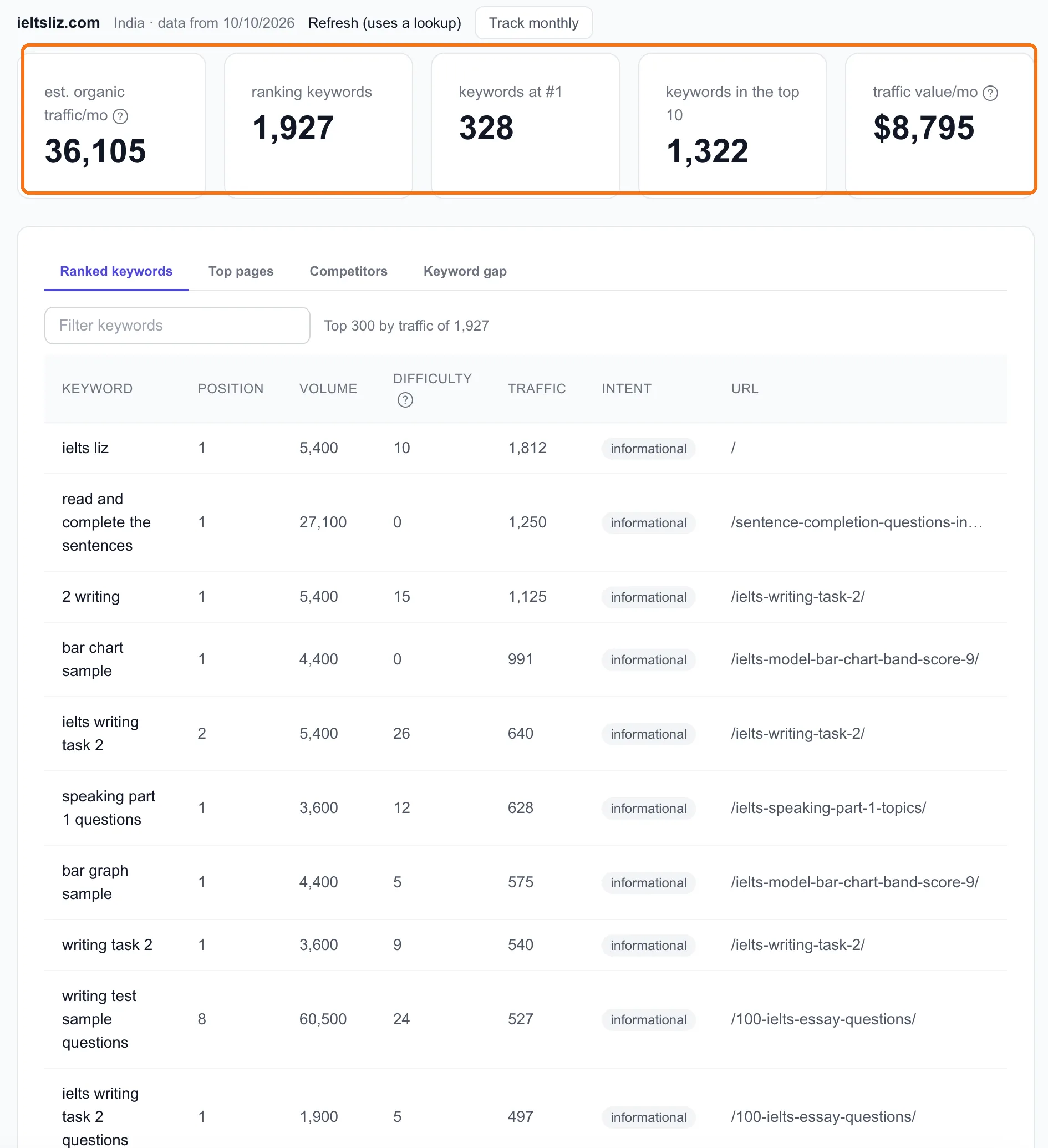
Task: Sort by the TRAFFIC column header
Action: point(536,388)
